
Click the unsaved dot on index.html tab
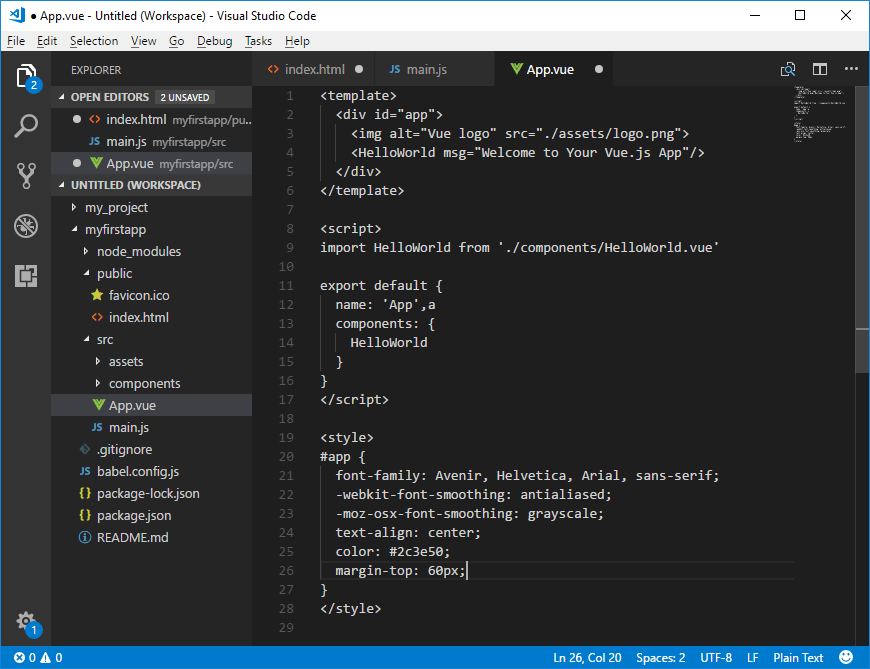359,69
